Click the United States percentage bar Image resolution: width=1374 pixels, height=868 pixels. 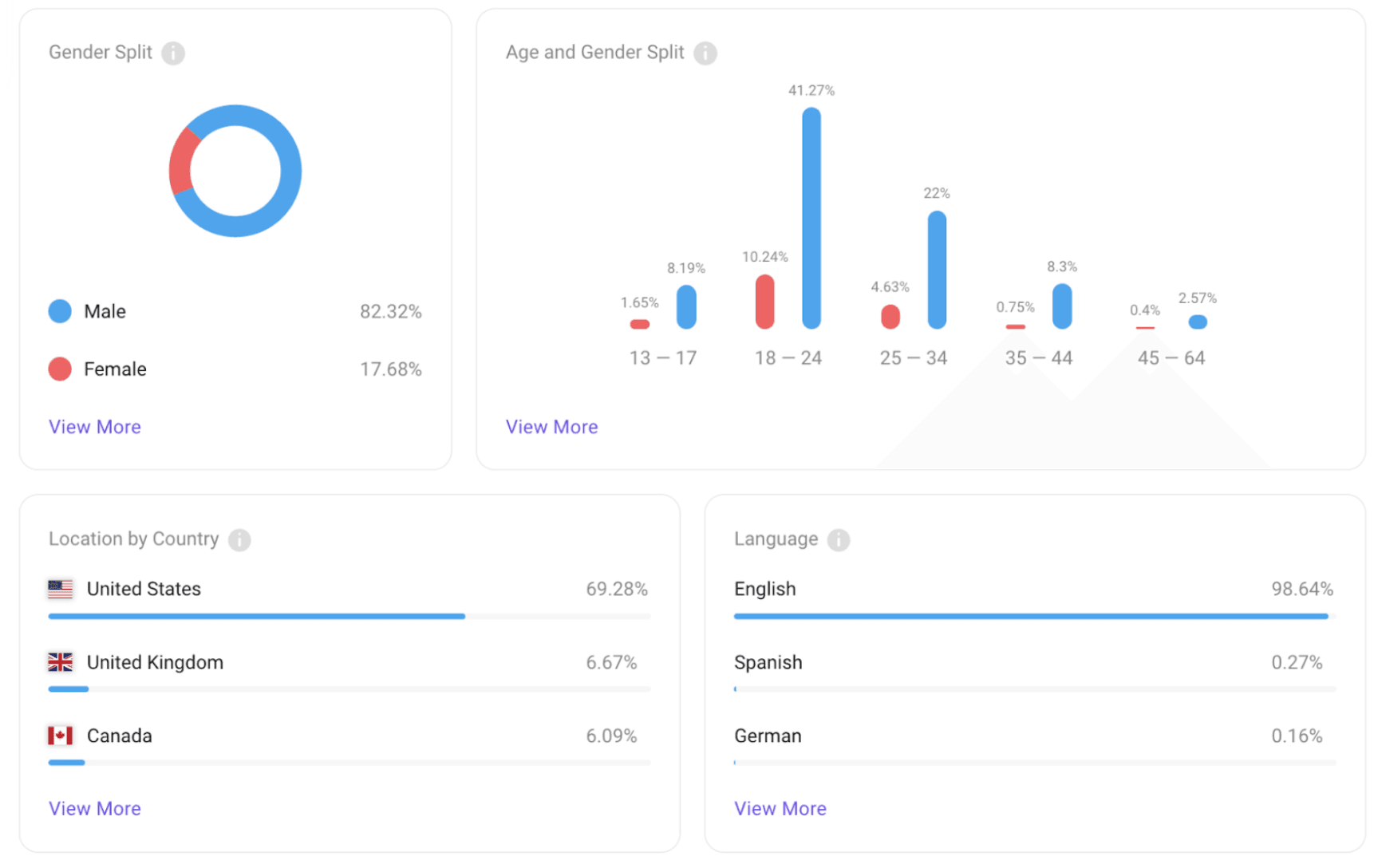(x=256, y=617)
